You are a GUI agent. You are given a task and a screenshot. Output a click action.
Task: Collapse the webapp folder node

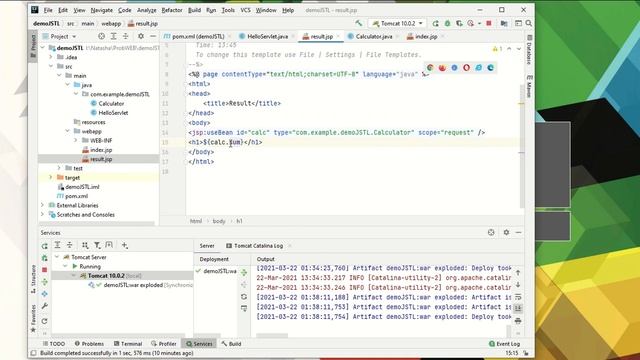67,131
